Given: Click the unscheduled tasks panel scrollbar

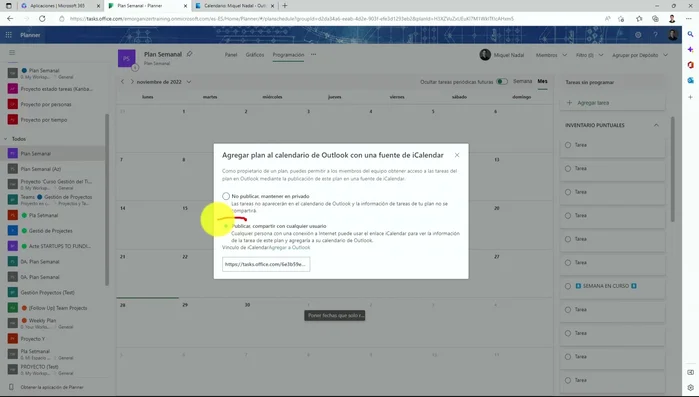Looking at the screenshot, I should point(672,169).
